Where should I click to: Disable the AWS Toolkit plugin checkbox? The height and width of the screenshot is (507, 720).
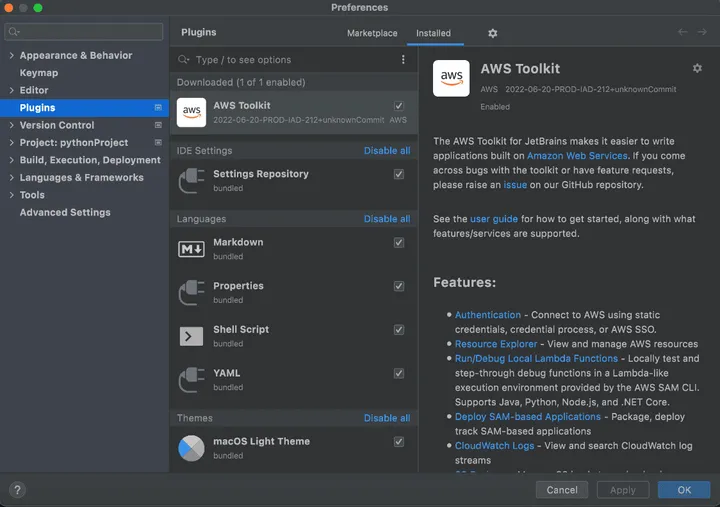[399, 106]
